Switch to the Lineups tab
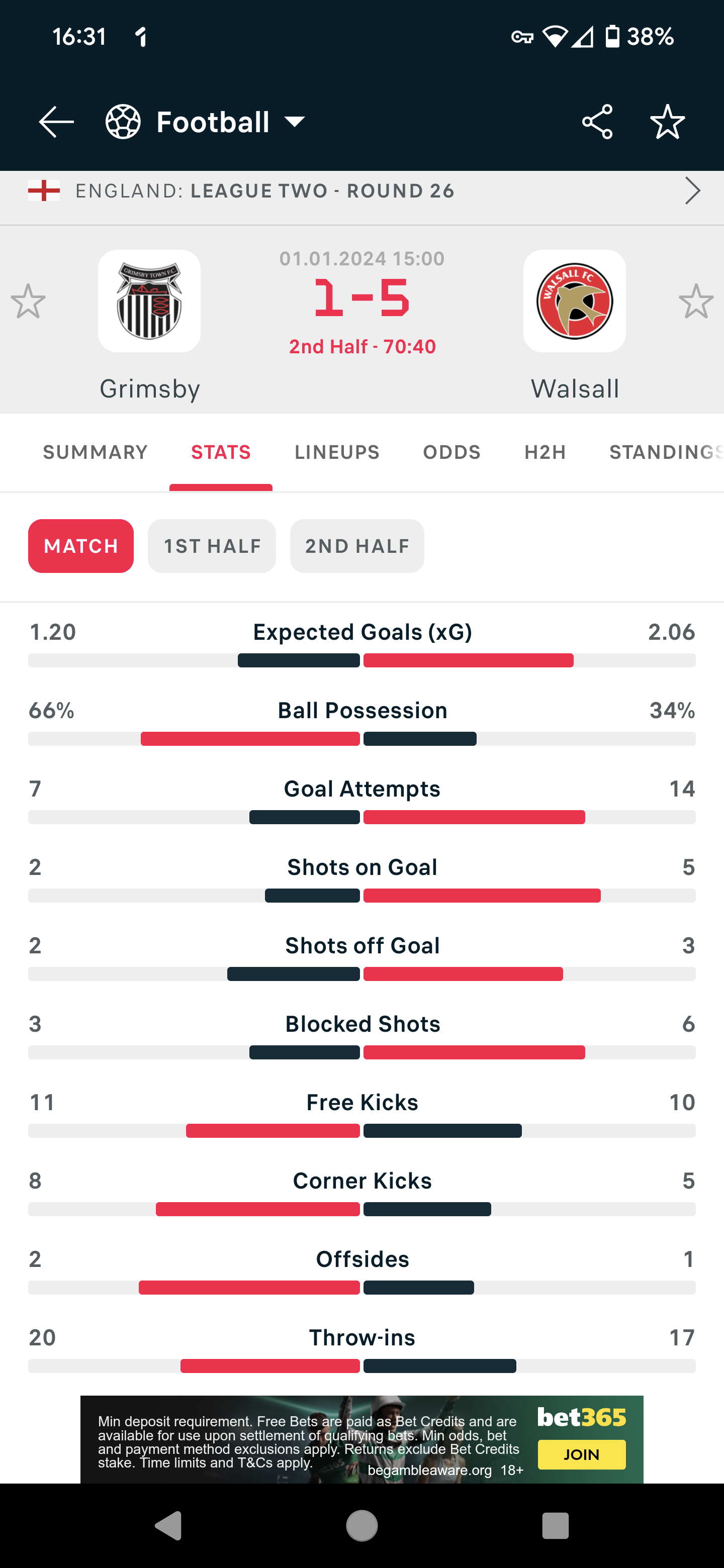This screenshot has width=724, height=1568. pos(337,452)
